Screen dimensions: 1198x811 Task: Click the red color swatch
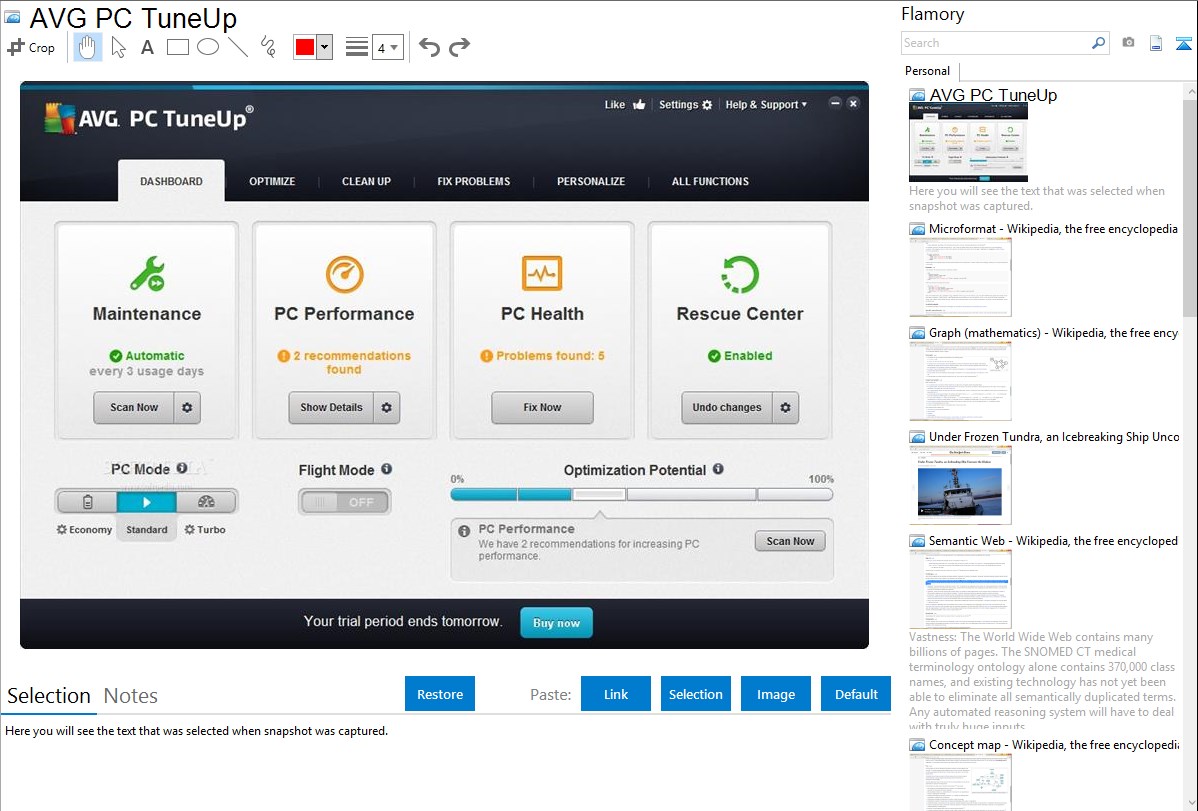305,47
